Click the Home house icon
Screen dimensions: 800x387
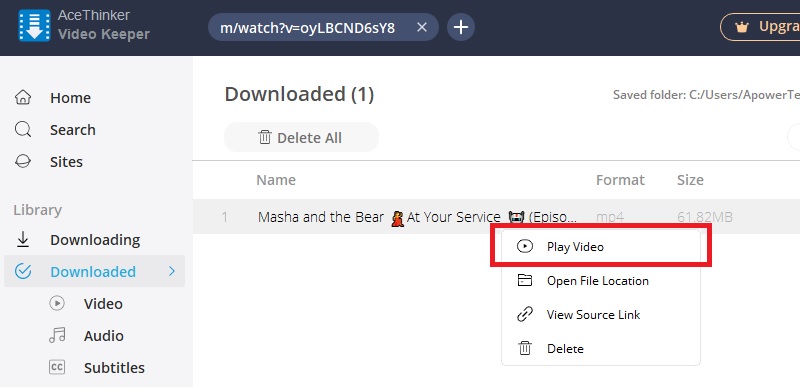point(23,97)
